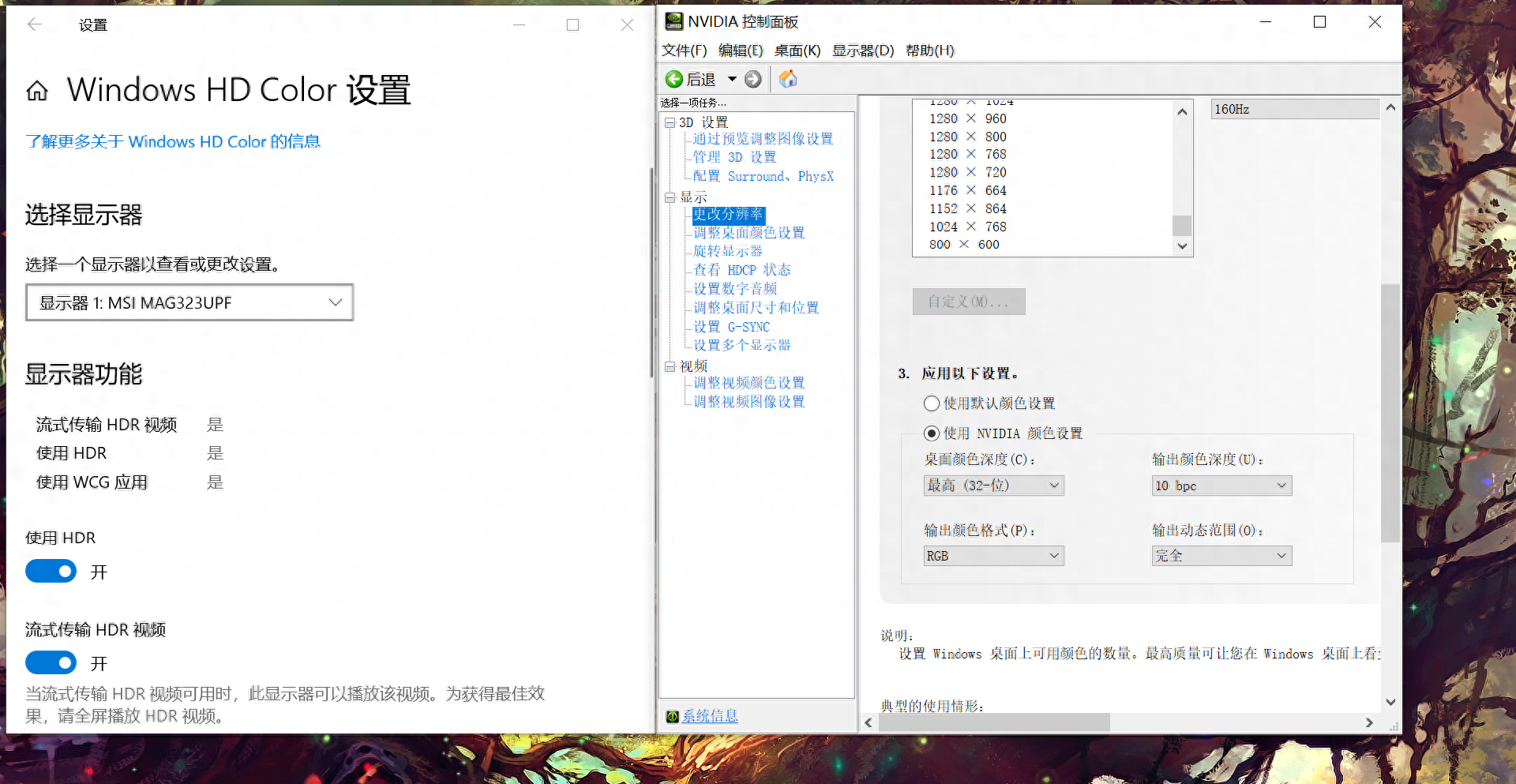Click the back arrow in Settings window
This screenshot has width=1516, height=784.
35,24
